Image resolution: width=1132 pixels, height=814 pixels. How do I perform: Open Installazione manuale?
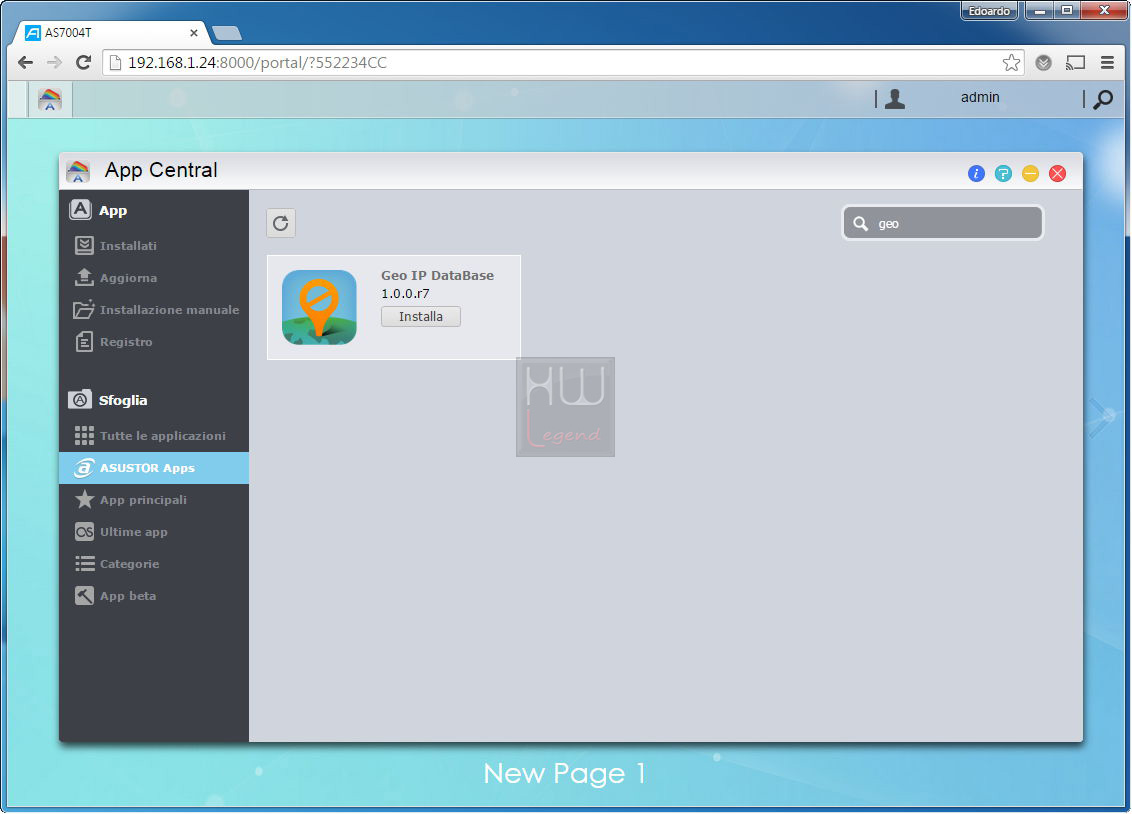(x=154, y=310)
